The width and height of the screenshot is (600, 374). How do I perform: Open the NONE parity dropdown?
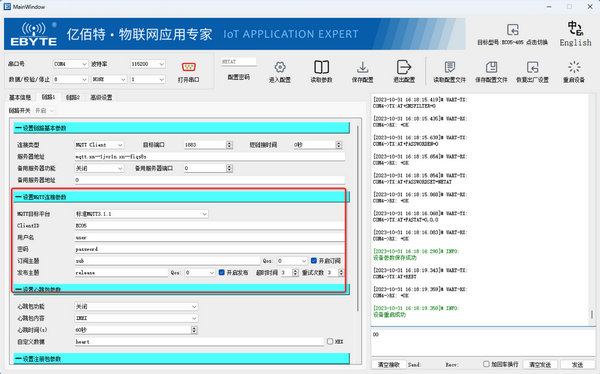tap(109, 79)
